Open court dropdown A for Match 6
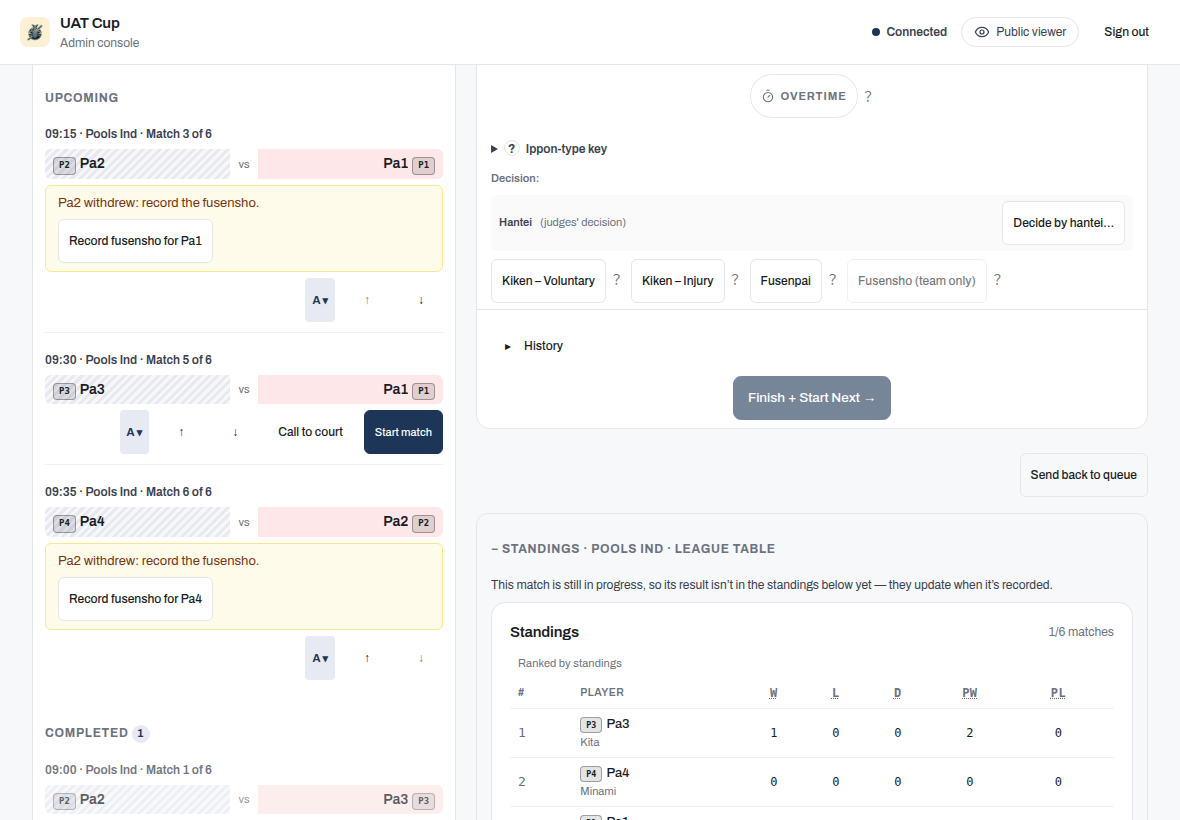The image size is (1180, 820). click(x=320, y=658)
